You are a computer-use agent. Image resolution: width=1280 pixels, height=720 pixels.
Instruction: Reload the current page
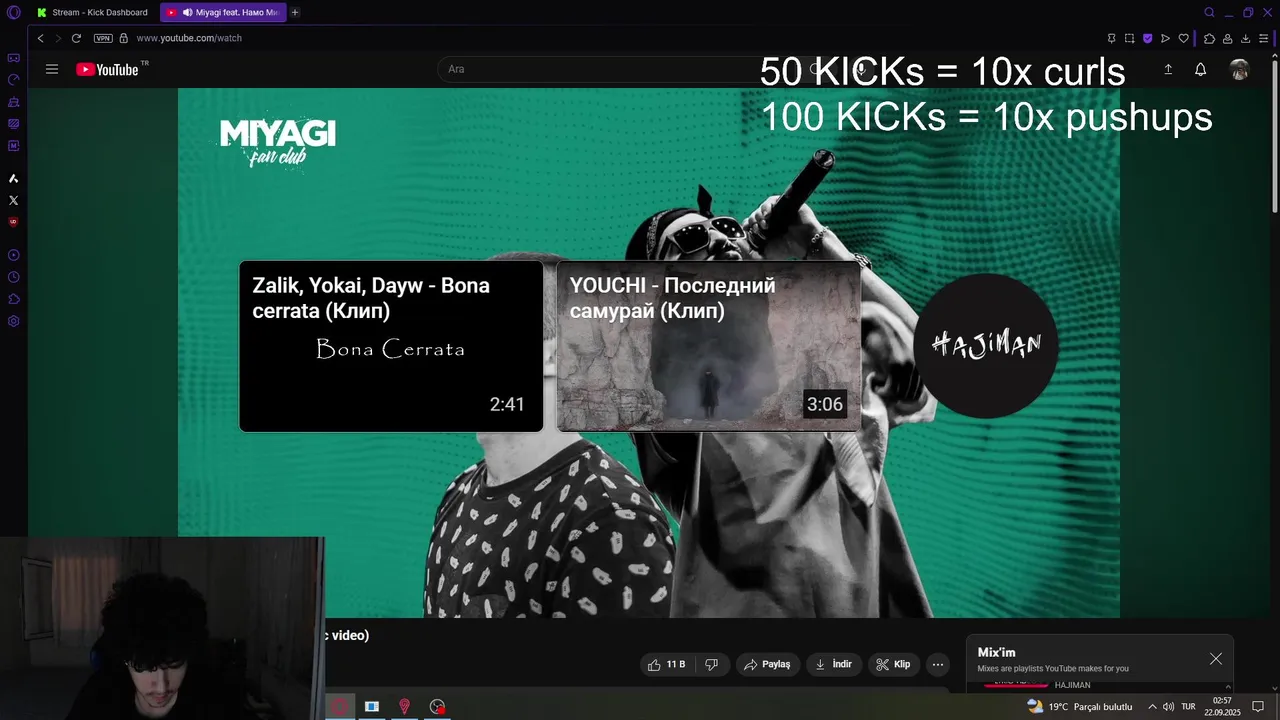[76, 38]
